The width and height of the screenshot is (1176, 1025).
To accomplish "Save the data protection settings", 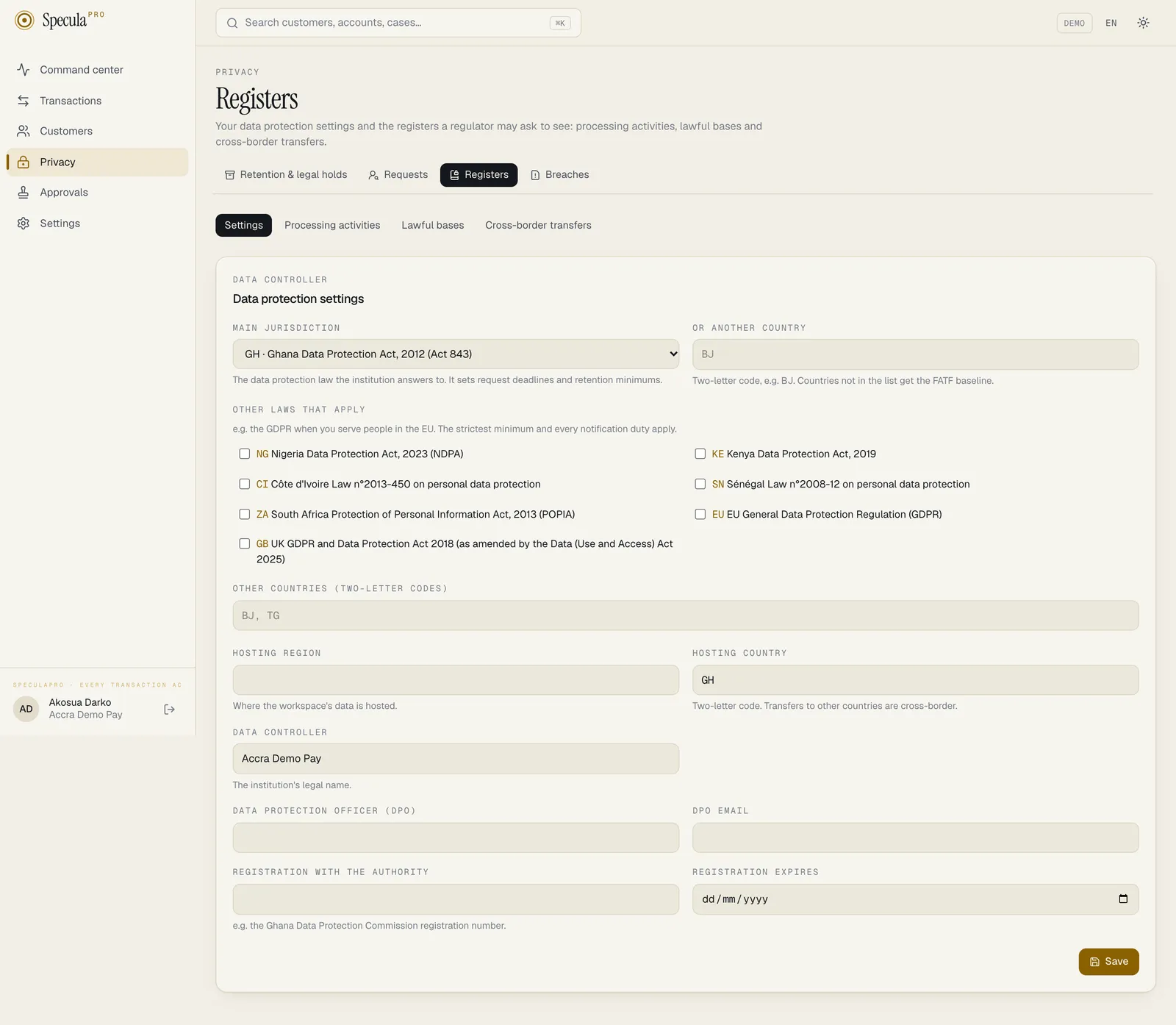I will click(1108, 962).
